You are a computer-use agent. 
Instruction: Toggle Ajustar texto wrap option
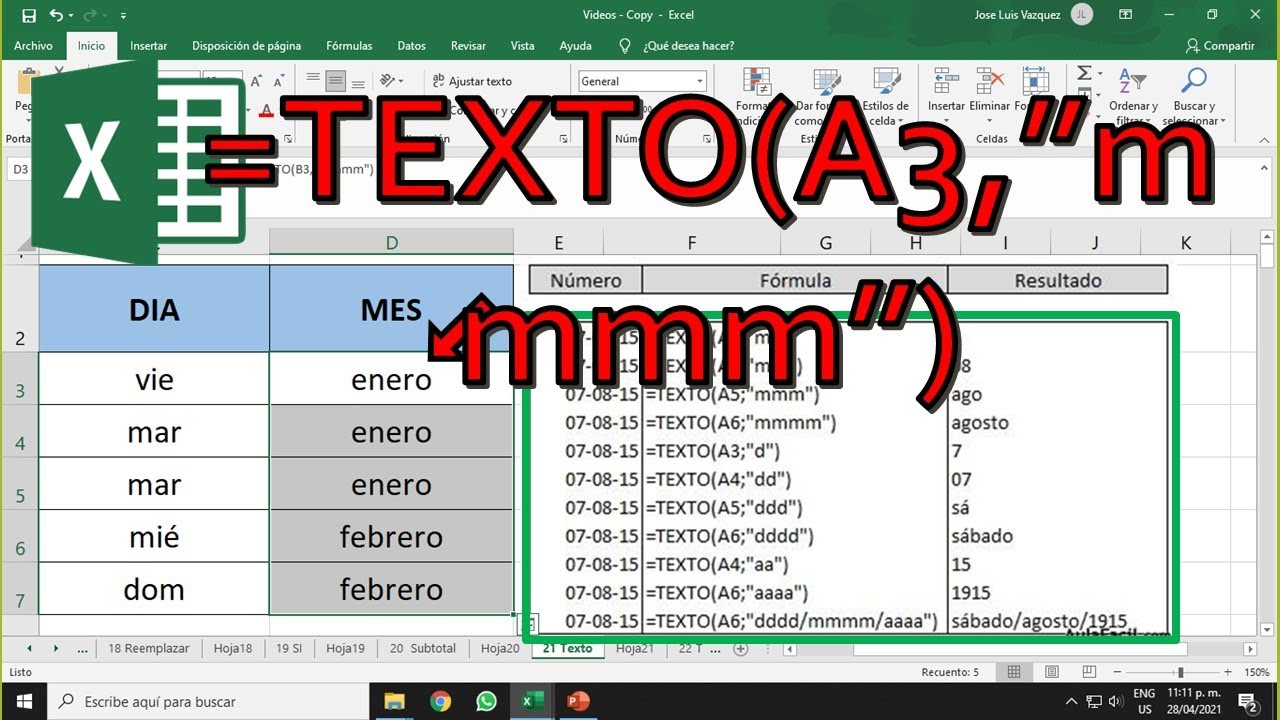click(472, 81)
